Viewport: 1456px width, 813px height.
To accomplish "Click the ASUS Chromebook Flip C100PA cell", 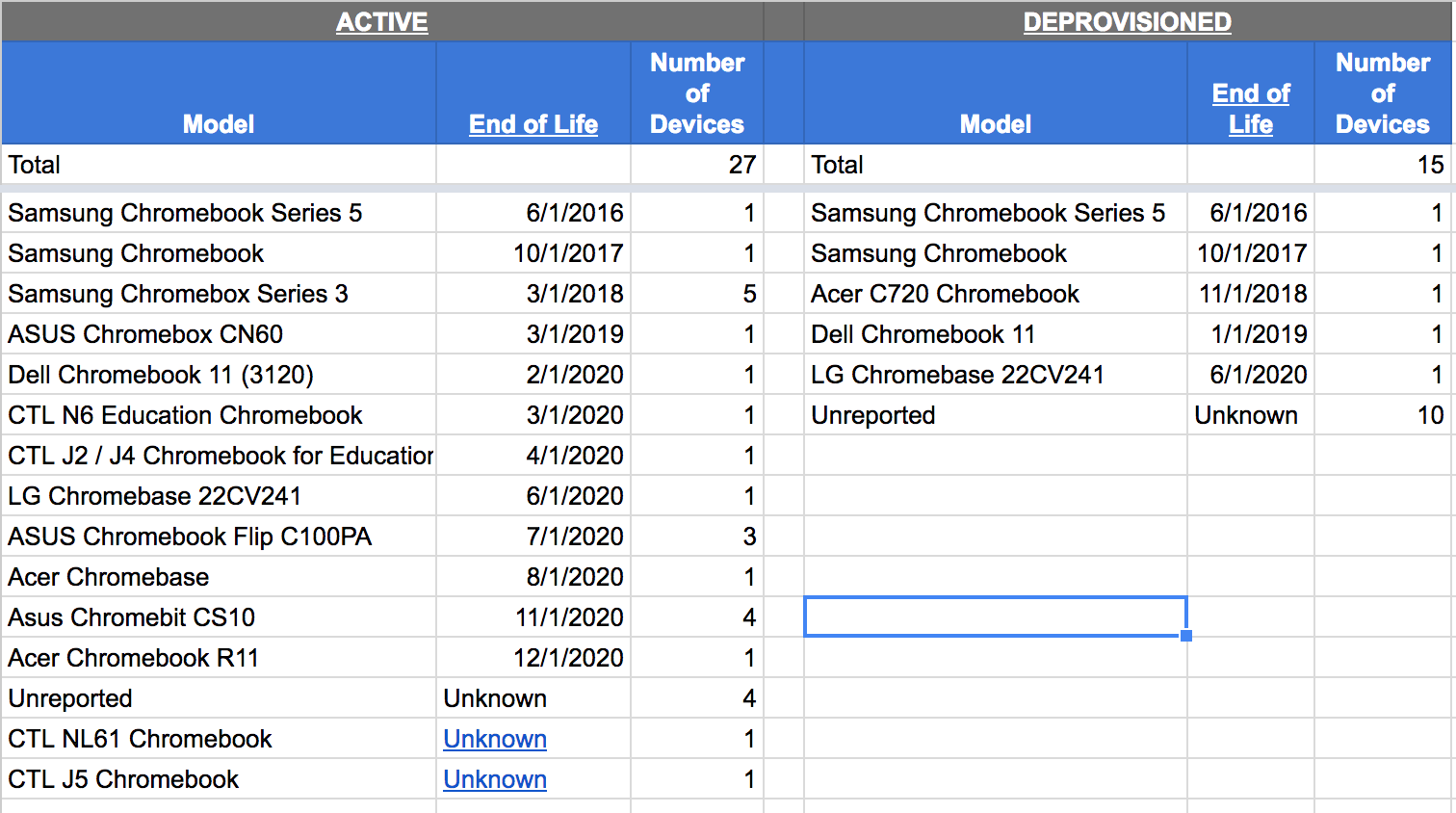I will [x=219, y=537].
